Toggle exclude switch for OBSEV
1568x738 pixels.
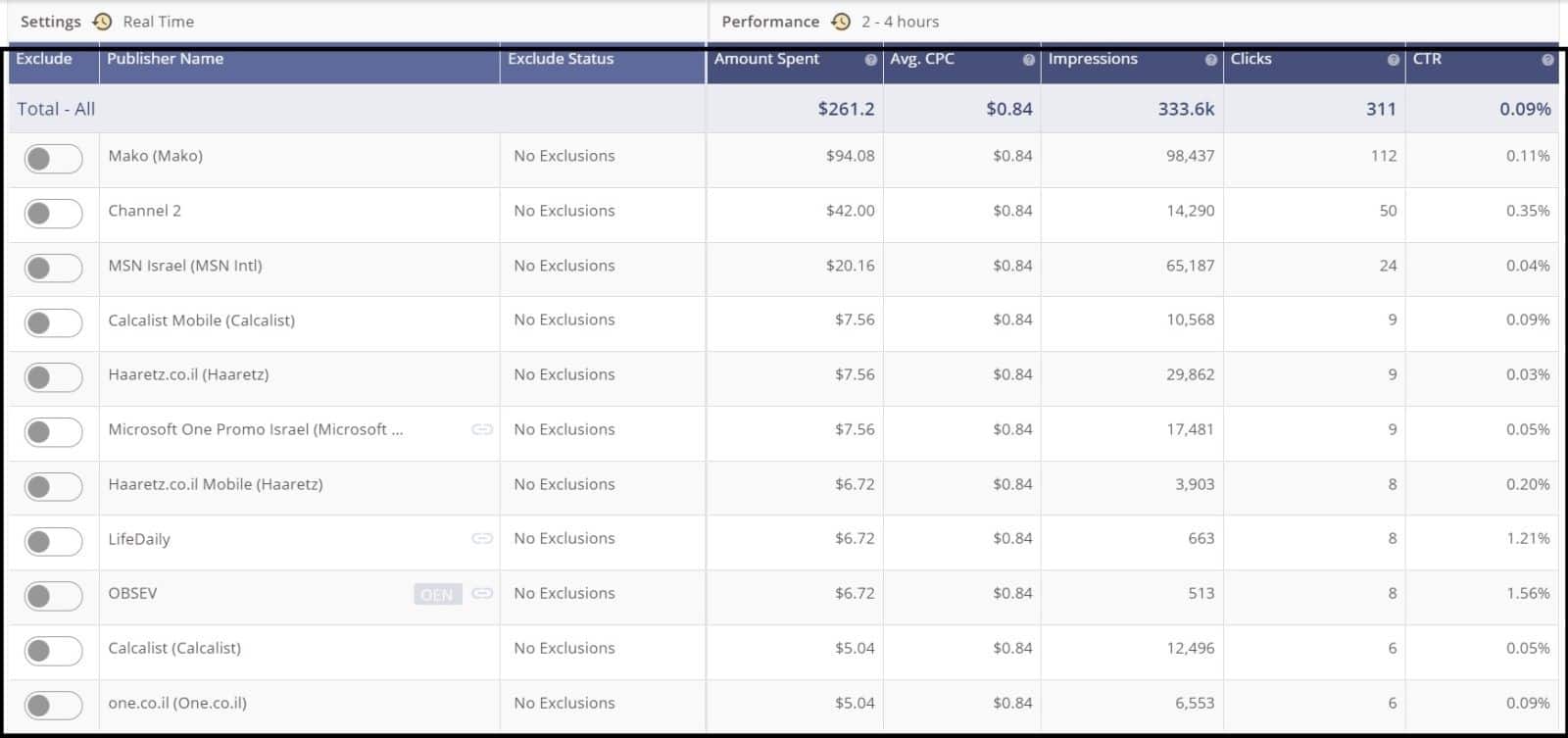(53, 596)
